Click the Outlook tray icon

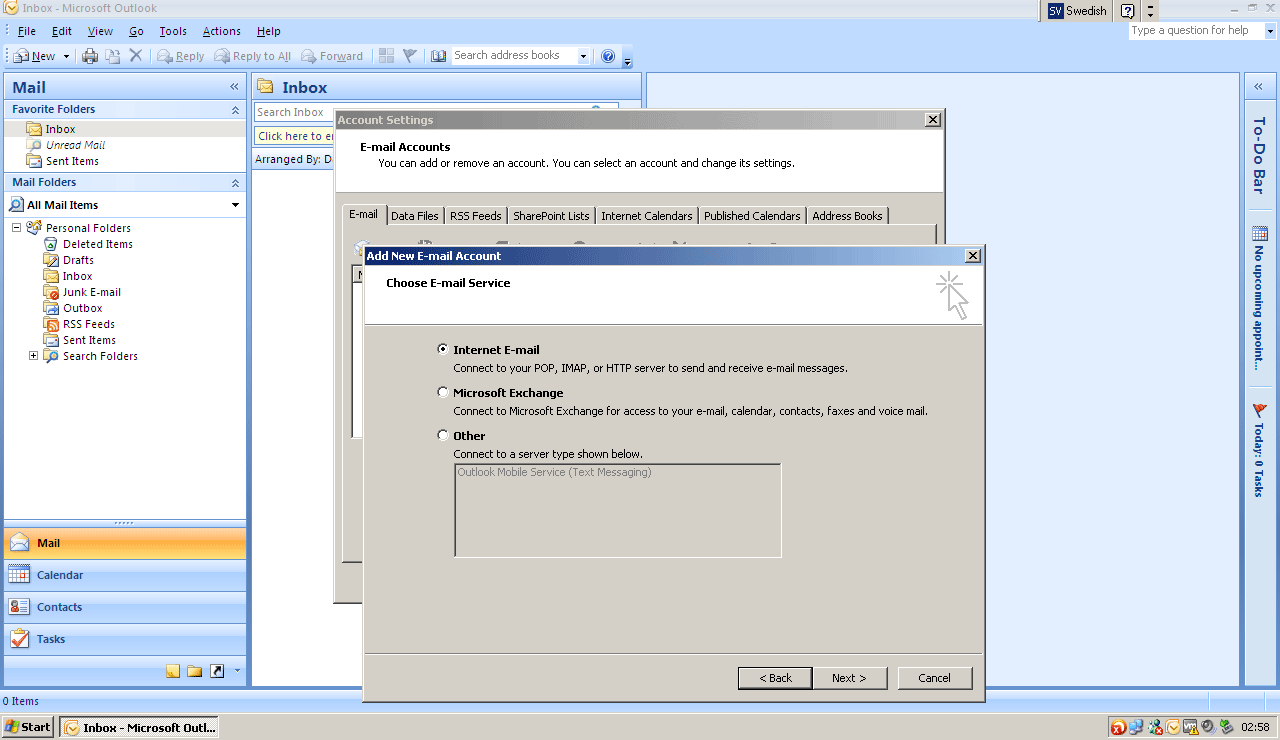1172,727
